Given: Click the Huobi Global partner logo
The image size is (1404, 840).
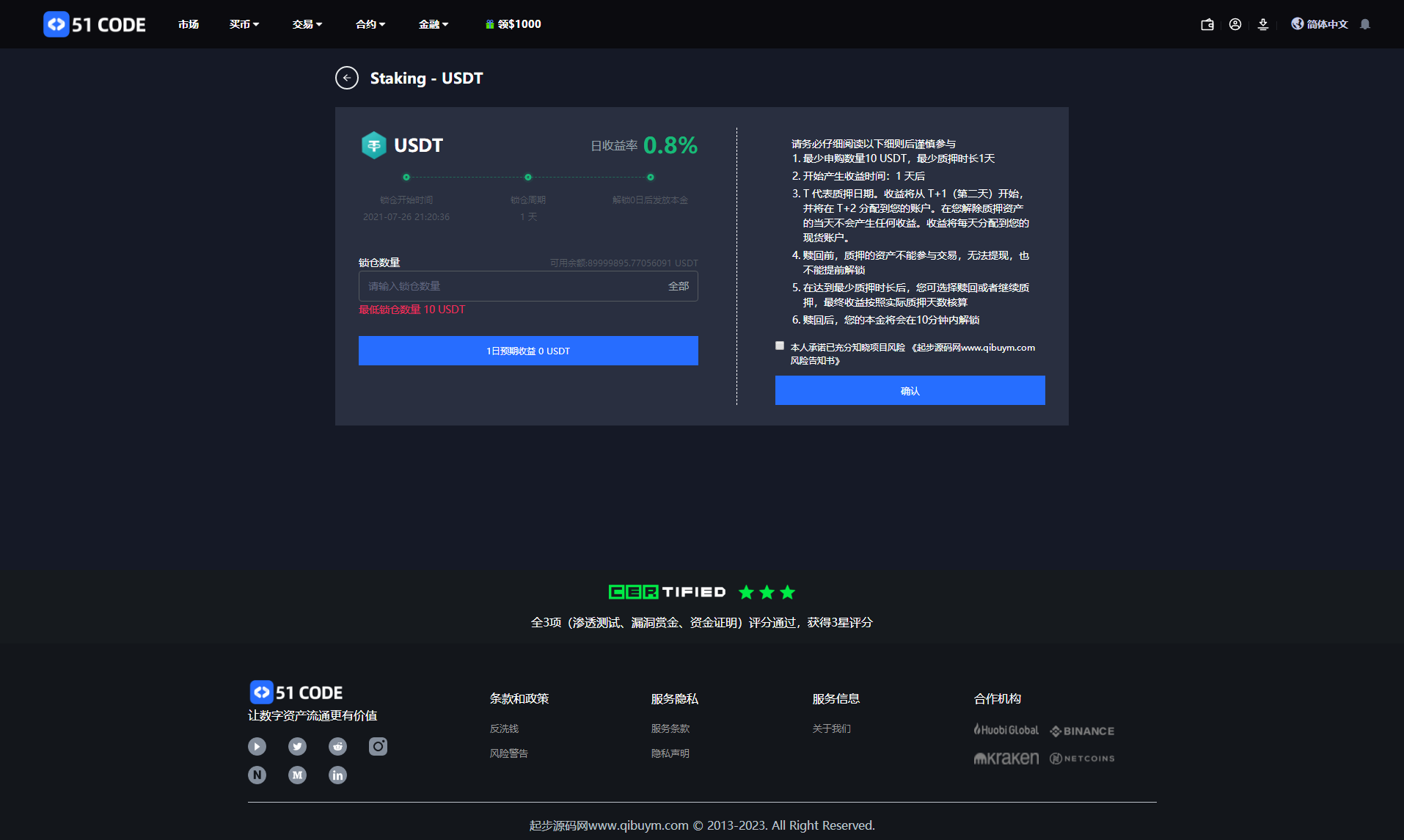Looking at the screenshot, I should click(x=1006, y=730).
